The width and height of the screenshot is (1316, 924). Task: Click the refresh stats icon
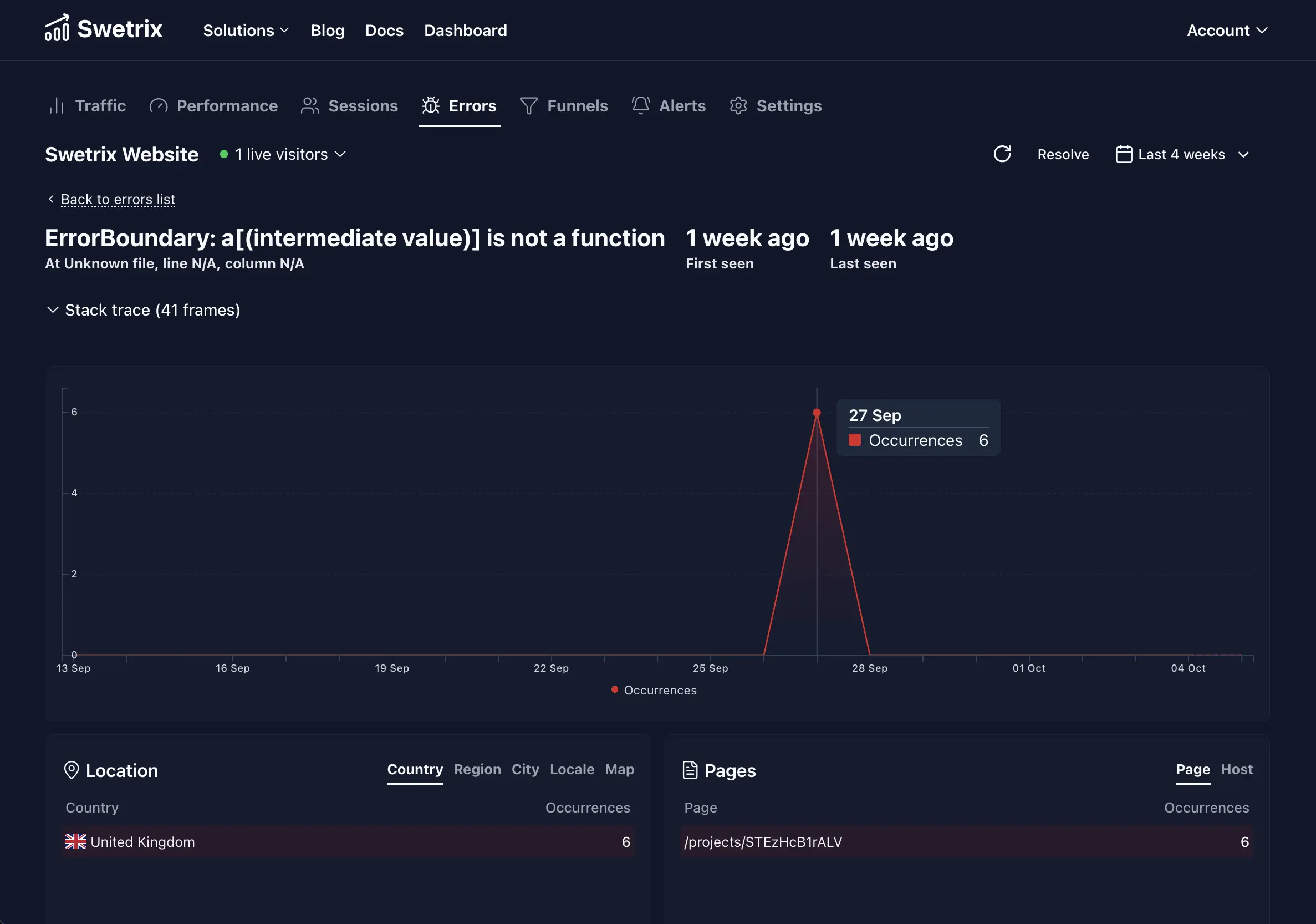(x=1002, y=154)
